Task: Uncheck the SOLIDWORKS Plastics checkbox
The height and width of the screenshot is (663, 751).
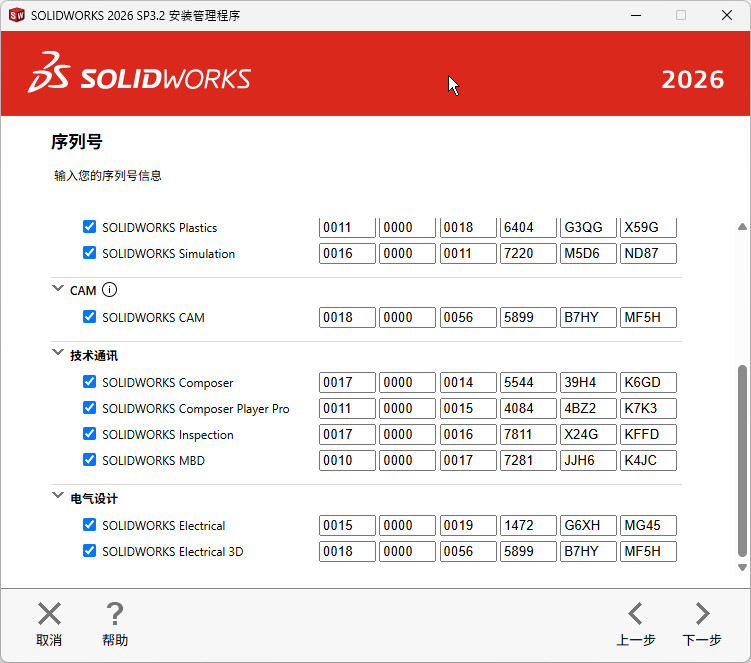Action: click(90, 227)
